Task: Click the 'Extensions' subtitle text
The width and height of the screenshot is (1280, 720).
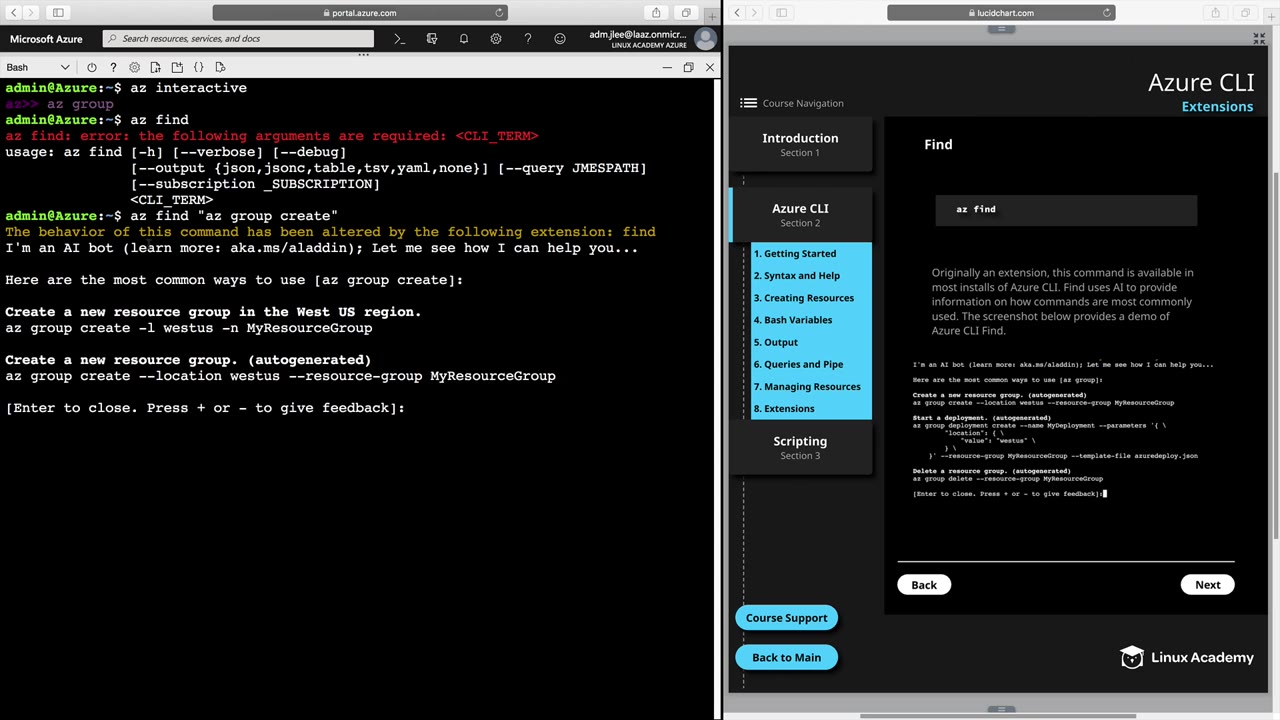Action: [x=1217, y=107]
